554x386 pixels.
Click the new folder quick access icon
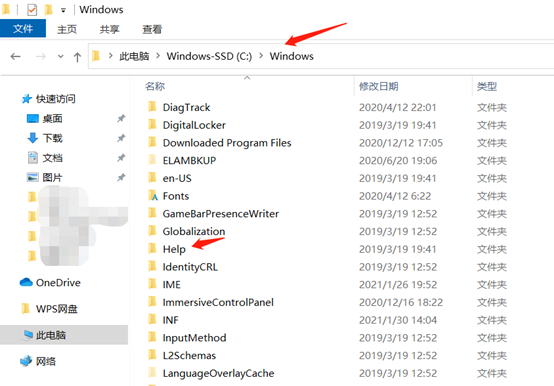point(49,10)
